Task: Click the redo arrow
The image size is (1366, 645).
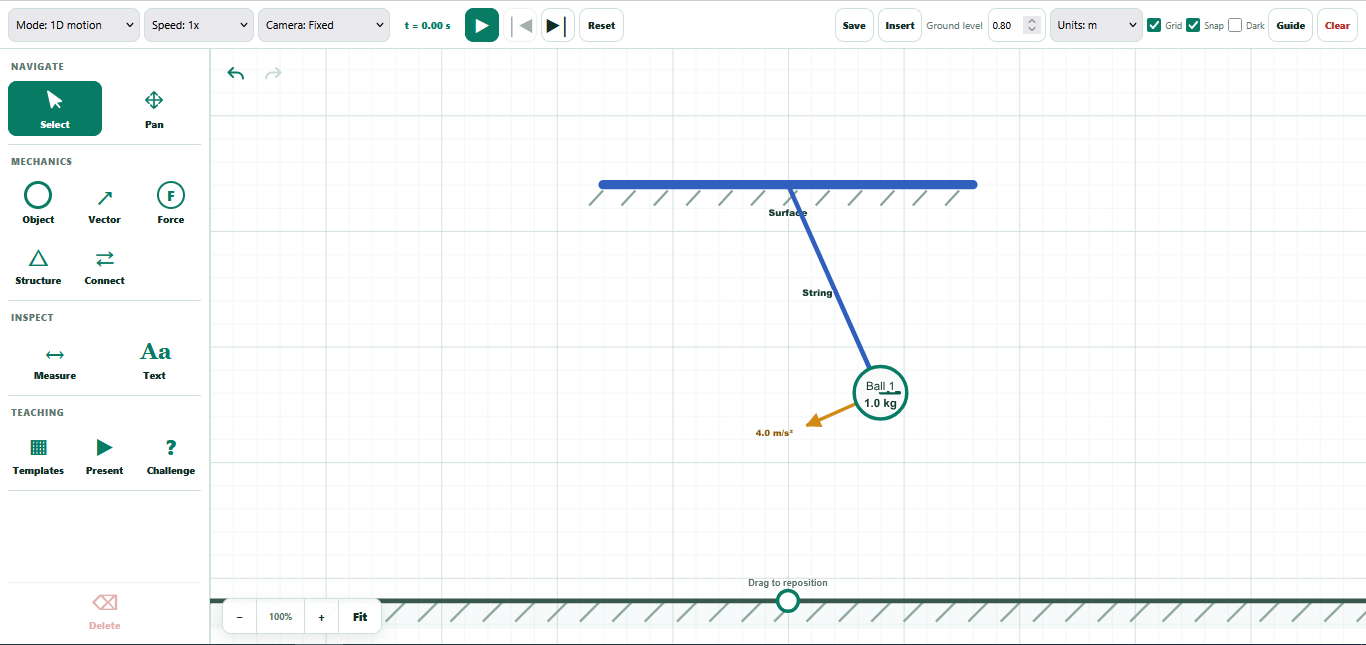Action: point(273,73)
